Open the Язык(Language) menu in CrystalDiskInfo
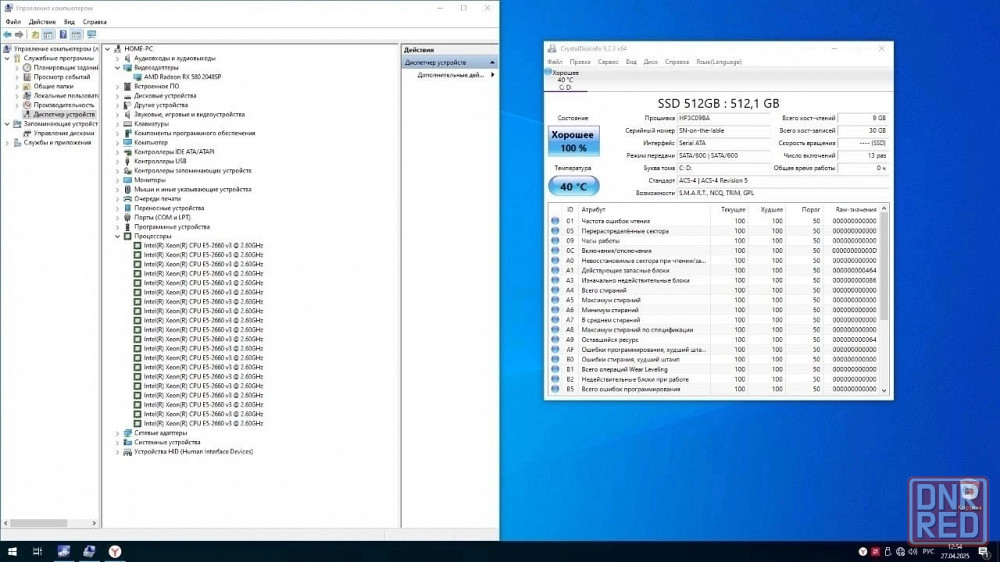The height and width of the screenshot is (562, 1000). tap(719, 62)
